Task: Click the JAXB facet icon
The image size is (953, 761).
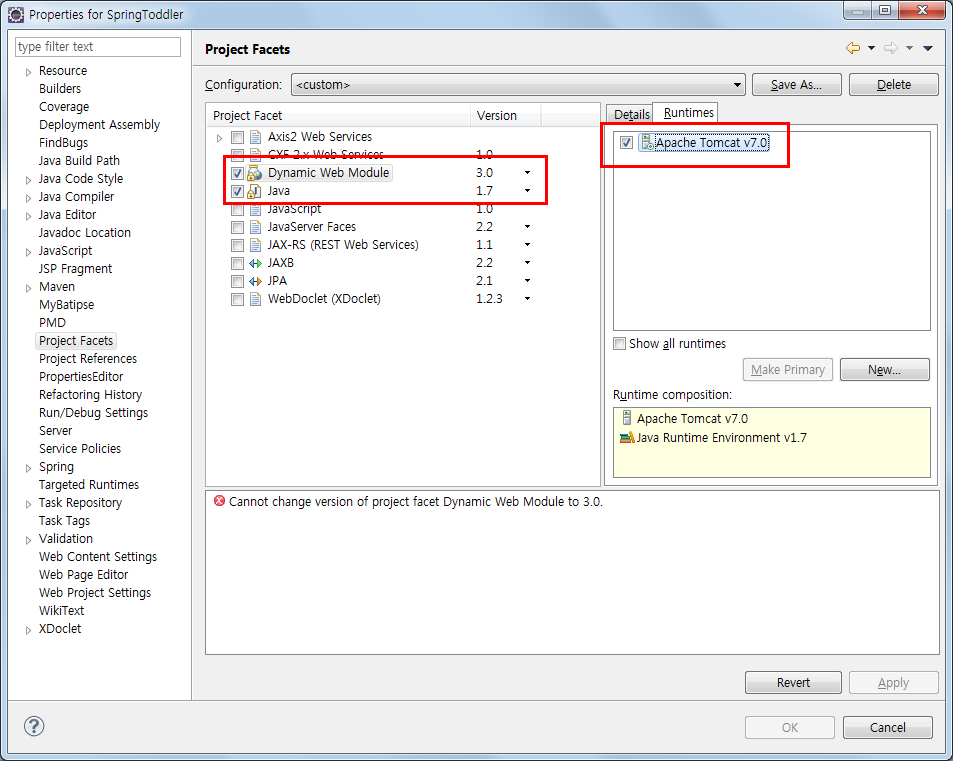Action: 255,263
